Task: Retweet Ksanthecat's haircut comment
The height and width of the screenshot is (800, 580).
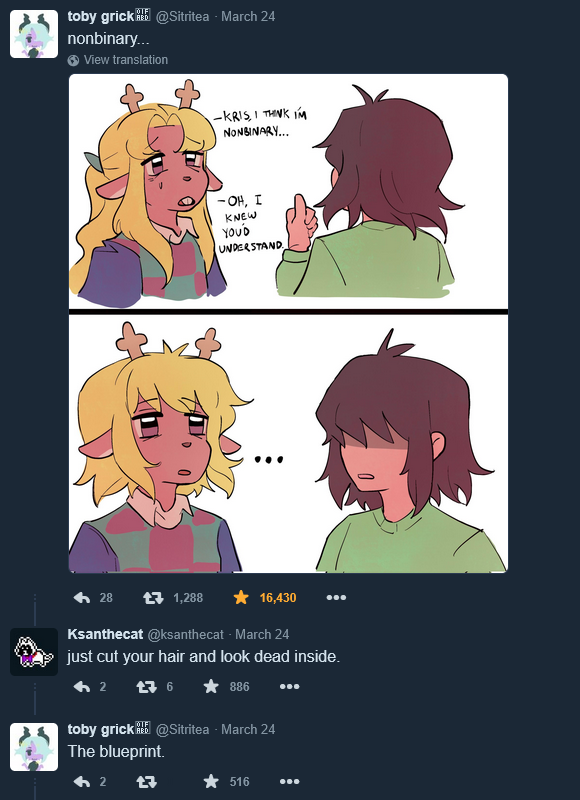Action: click(x=146, y=687)
